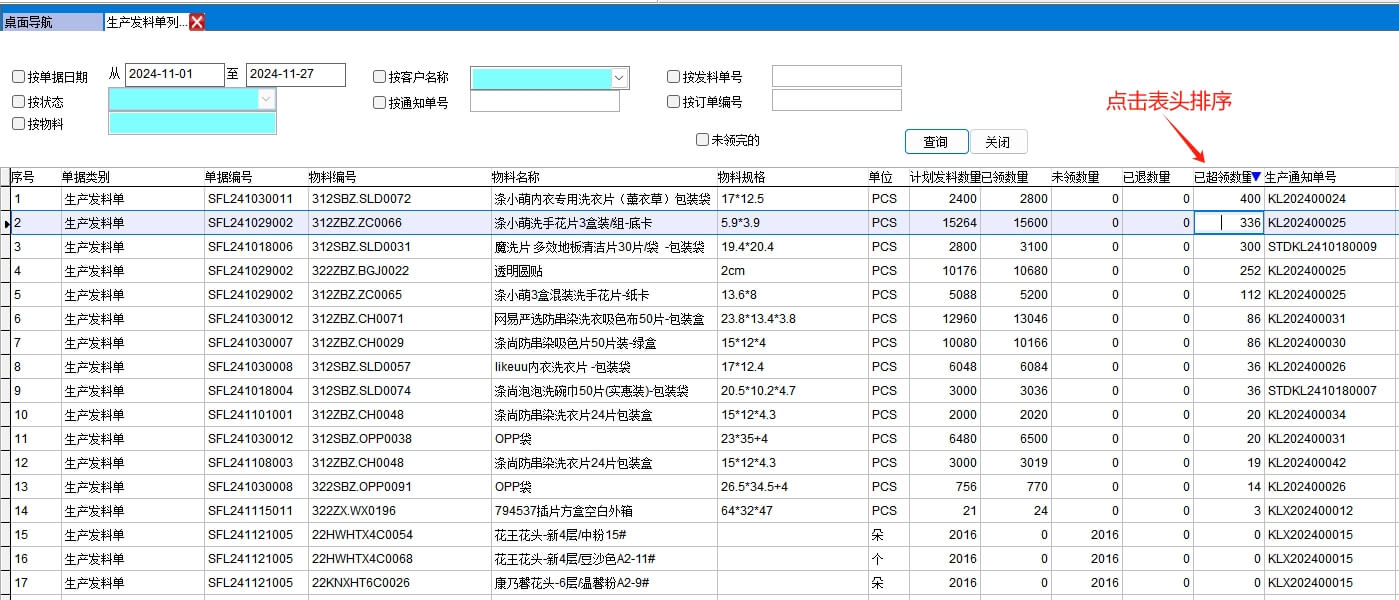Click the 关闭 button
Viewport: 1399px width, 600px height.
pyautogui.click(x=997, y=142)
